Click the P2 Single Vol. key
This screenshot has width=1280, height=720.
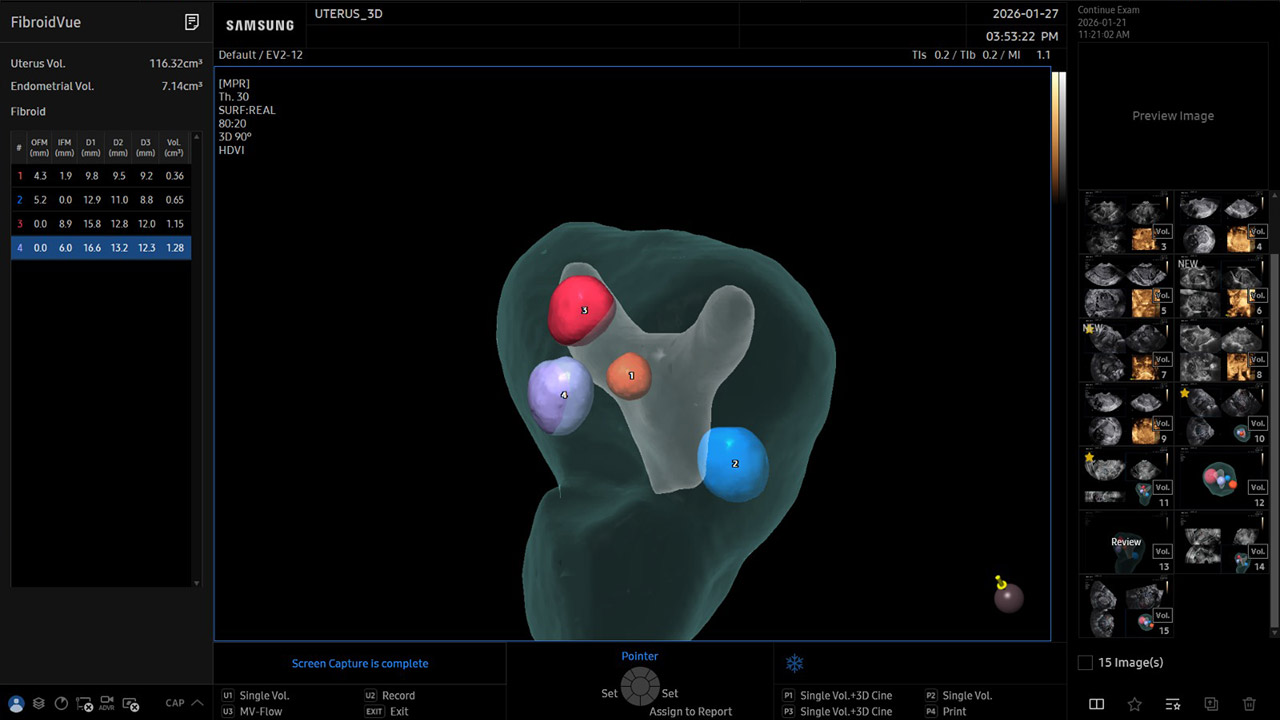(958, 695)
